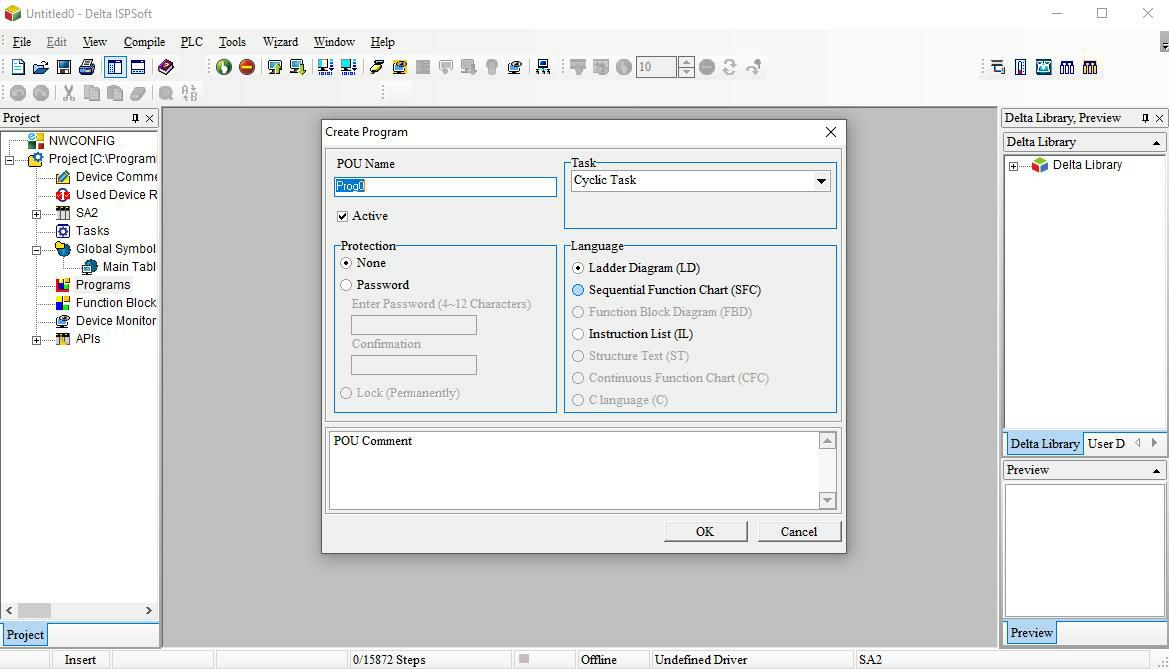Select the Device Monitor tree item
The image size is (1169, 669).
(116, 321)
